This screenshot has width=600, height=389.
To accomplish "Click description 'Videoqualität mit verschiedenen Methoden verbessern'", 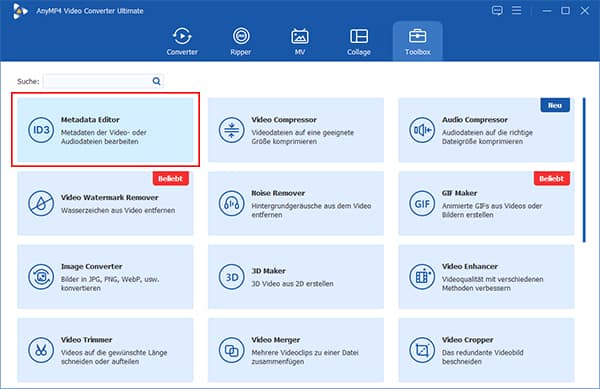I will pos(493,284).
